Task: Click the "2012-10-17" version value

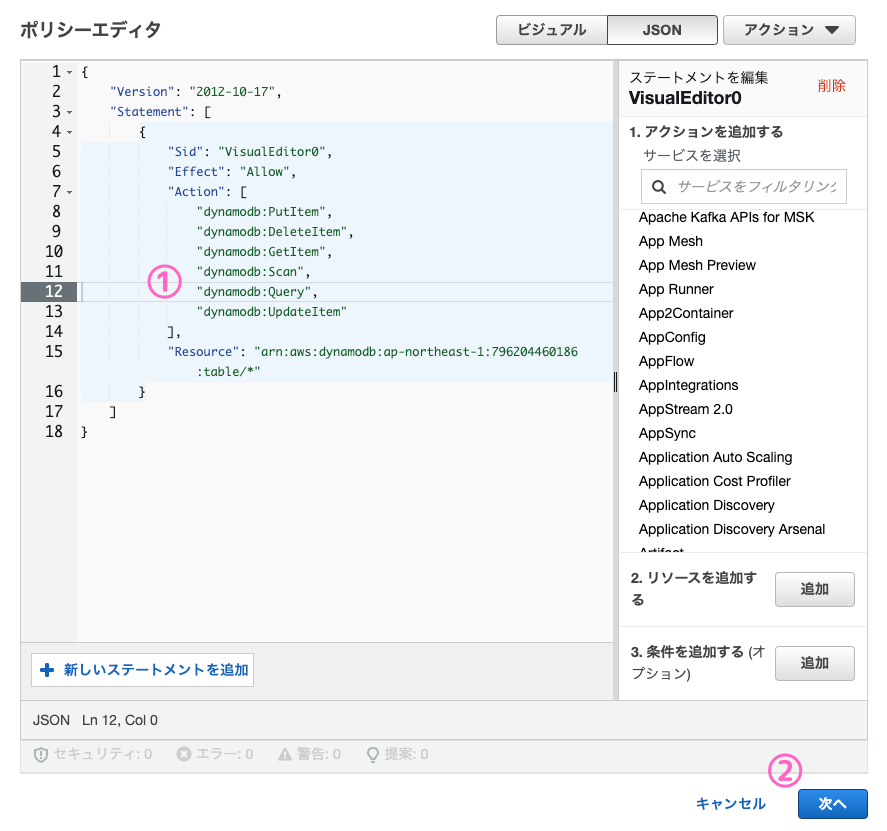Action: coord(232,92)
